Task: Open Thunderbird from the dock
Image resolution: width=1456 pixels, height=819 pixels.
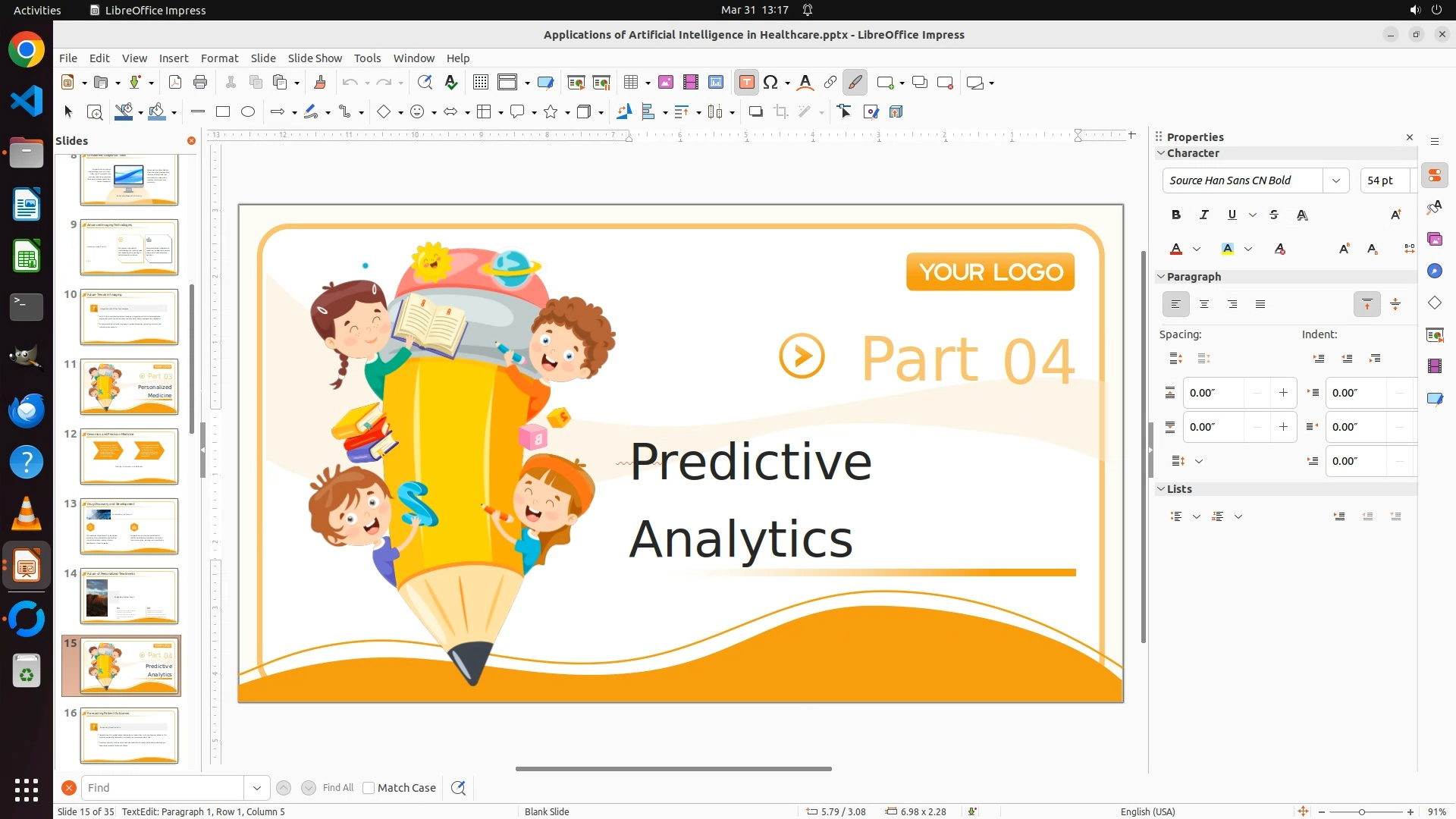Action: point(27,410)
